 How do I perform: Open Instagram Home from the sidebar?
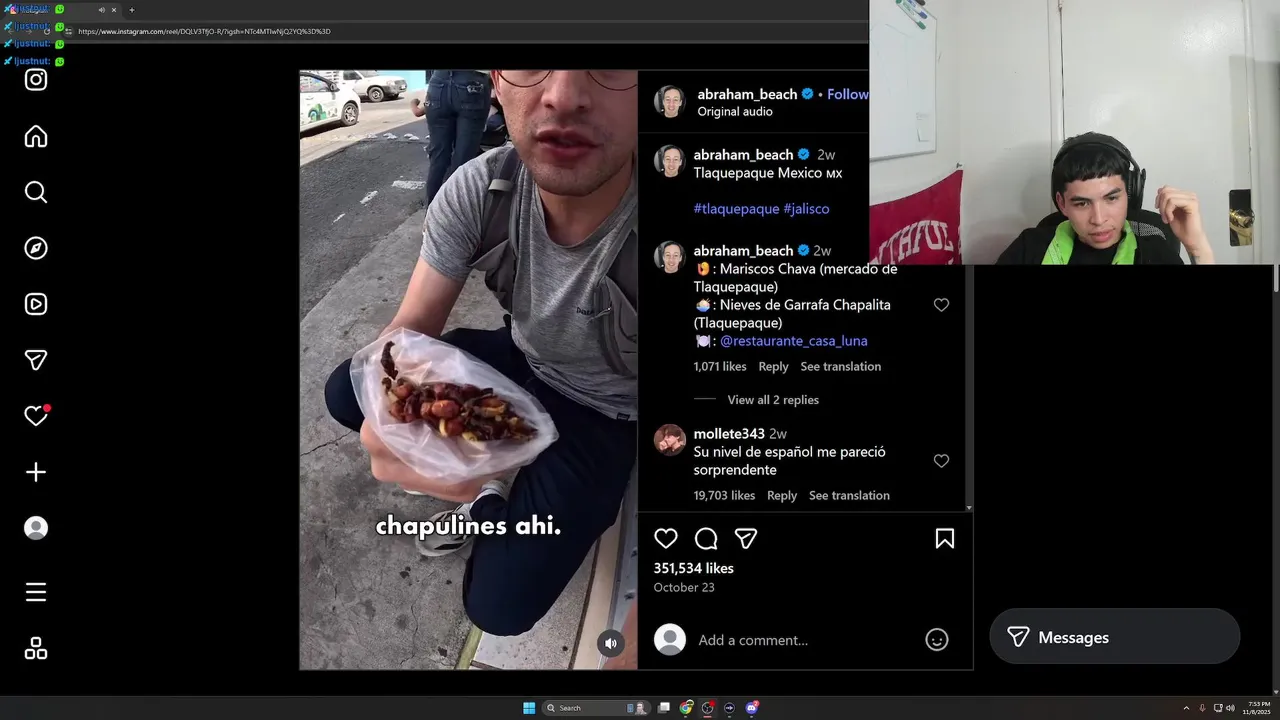tap(36, 136)
